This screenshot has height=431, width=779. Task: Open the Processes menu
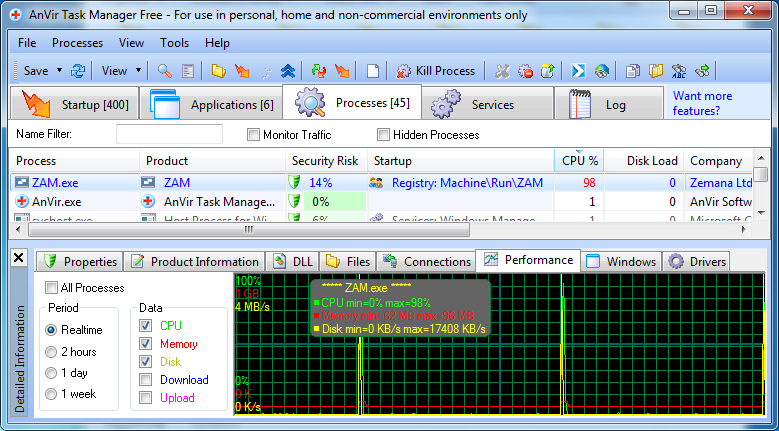[x=78, y=43]
